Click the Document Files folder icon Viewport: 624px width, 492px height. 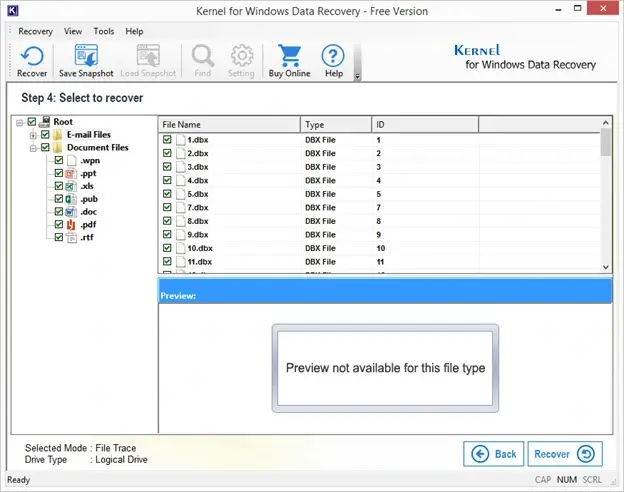(58, 148)
